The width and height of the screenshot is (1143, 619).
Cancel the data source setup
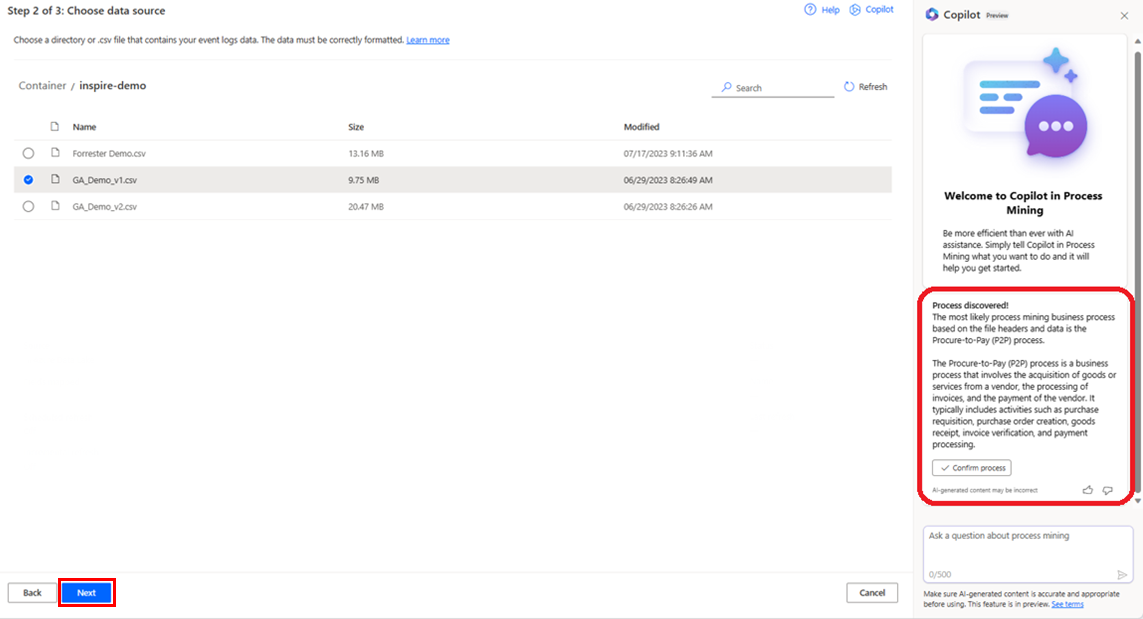point(871,592)
